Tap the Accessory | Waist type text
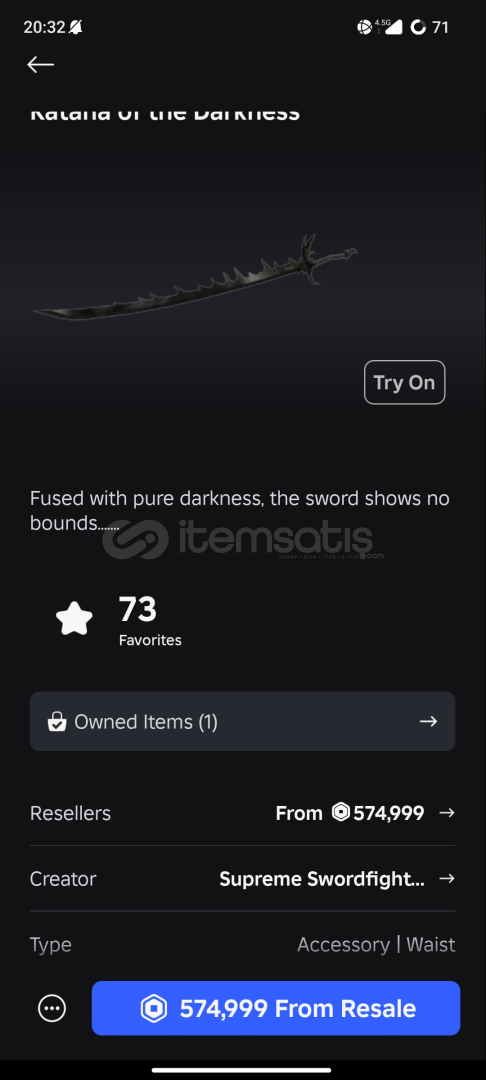486x1080 pixels. click(376, 944)
